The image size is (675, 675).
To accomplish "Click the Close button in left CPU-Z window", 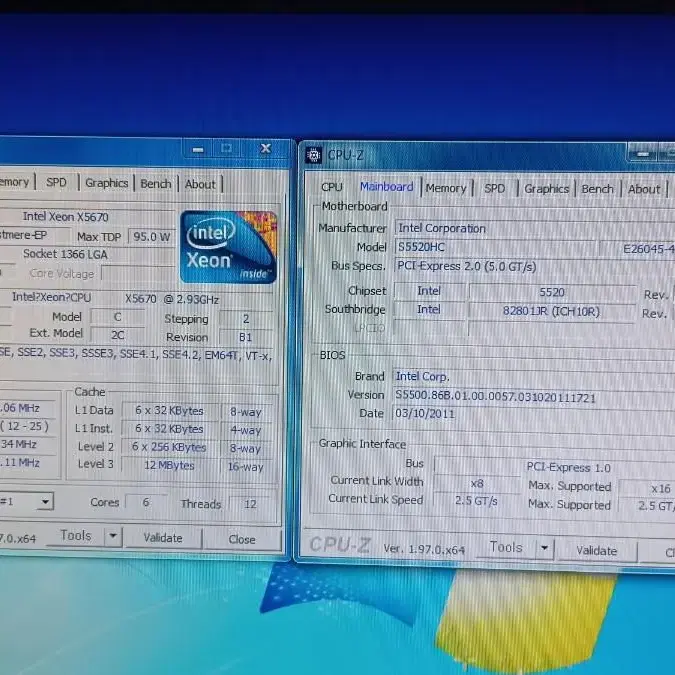I will click(x=242, y=540).
